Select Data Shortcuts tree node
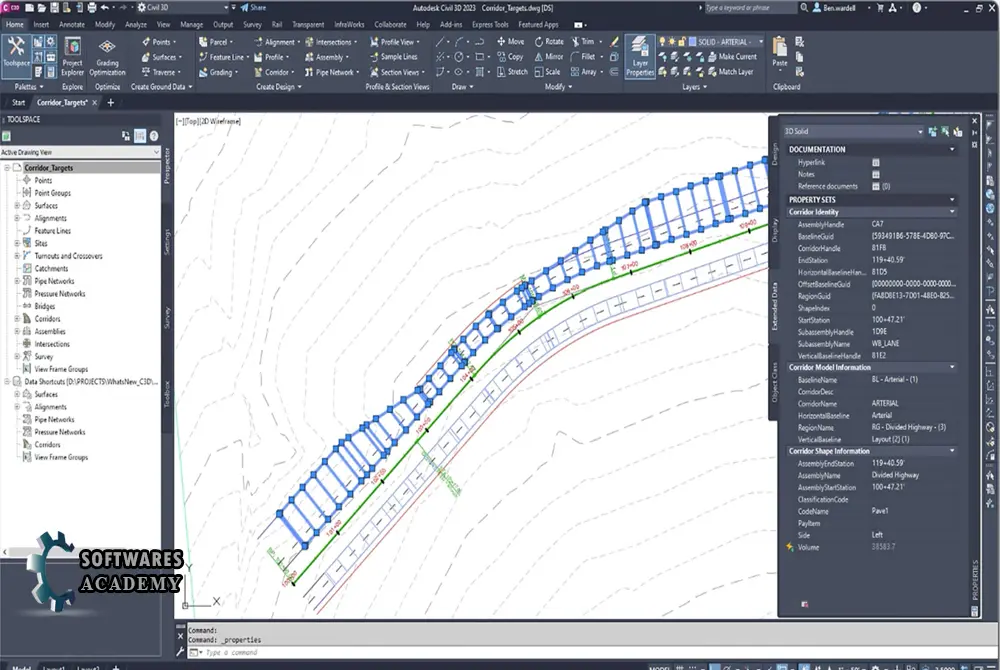Screen dimensions: 1000x670 (90, 382)
